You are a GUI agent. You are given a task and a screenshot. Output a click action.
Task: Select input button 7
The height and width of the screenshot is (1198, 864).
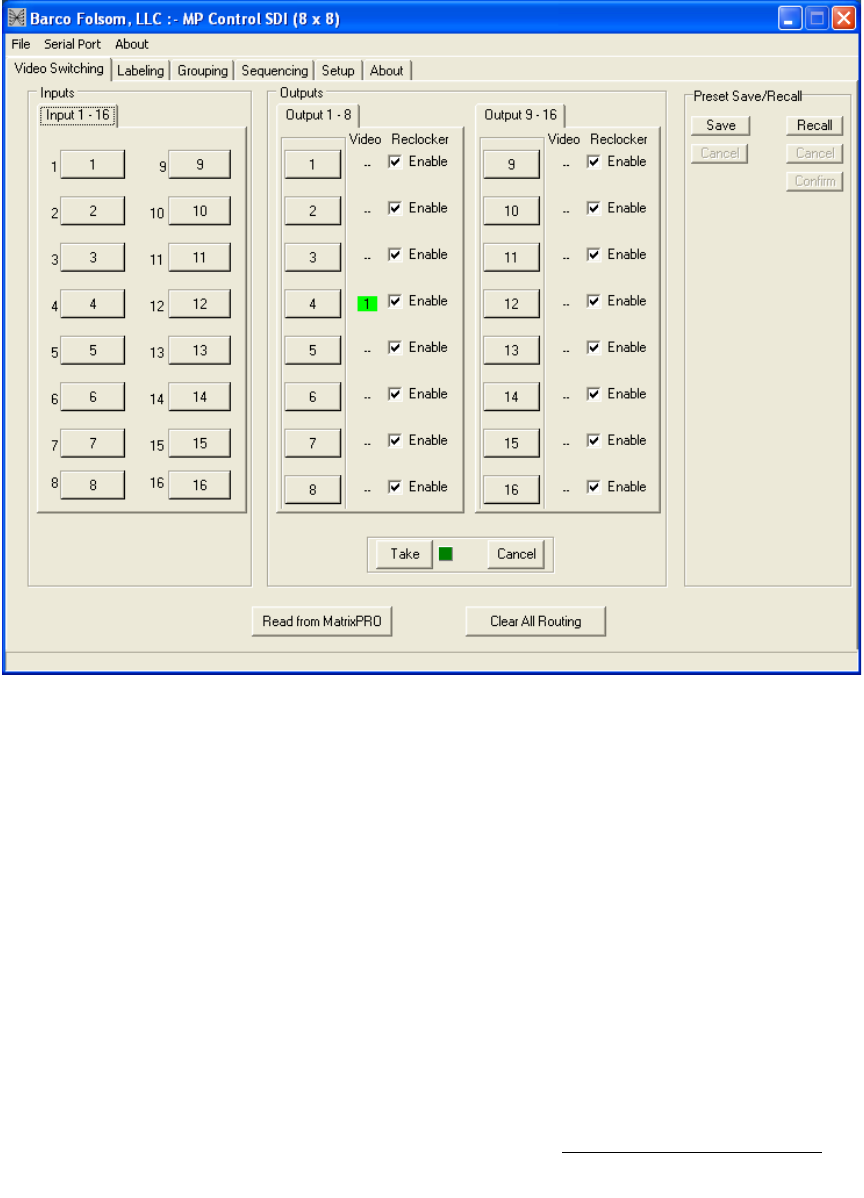coord(92,443)
